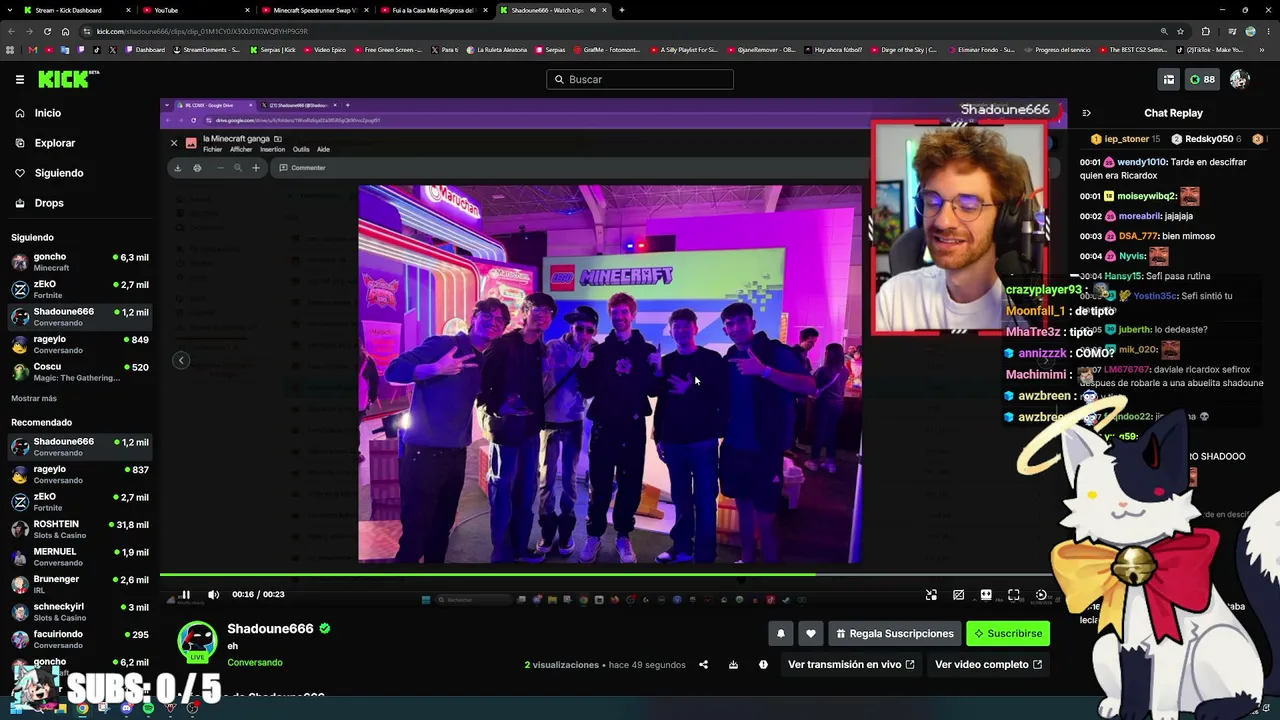The height and width of the screenshot is (720, 1280).
Task: Toggle notifications bell for Shadoune666
Action: pos(781,633)
